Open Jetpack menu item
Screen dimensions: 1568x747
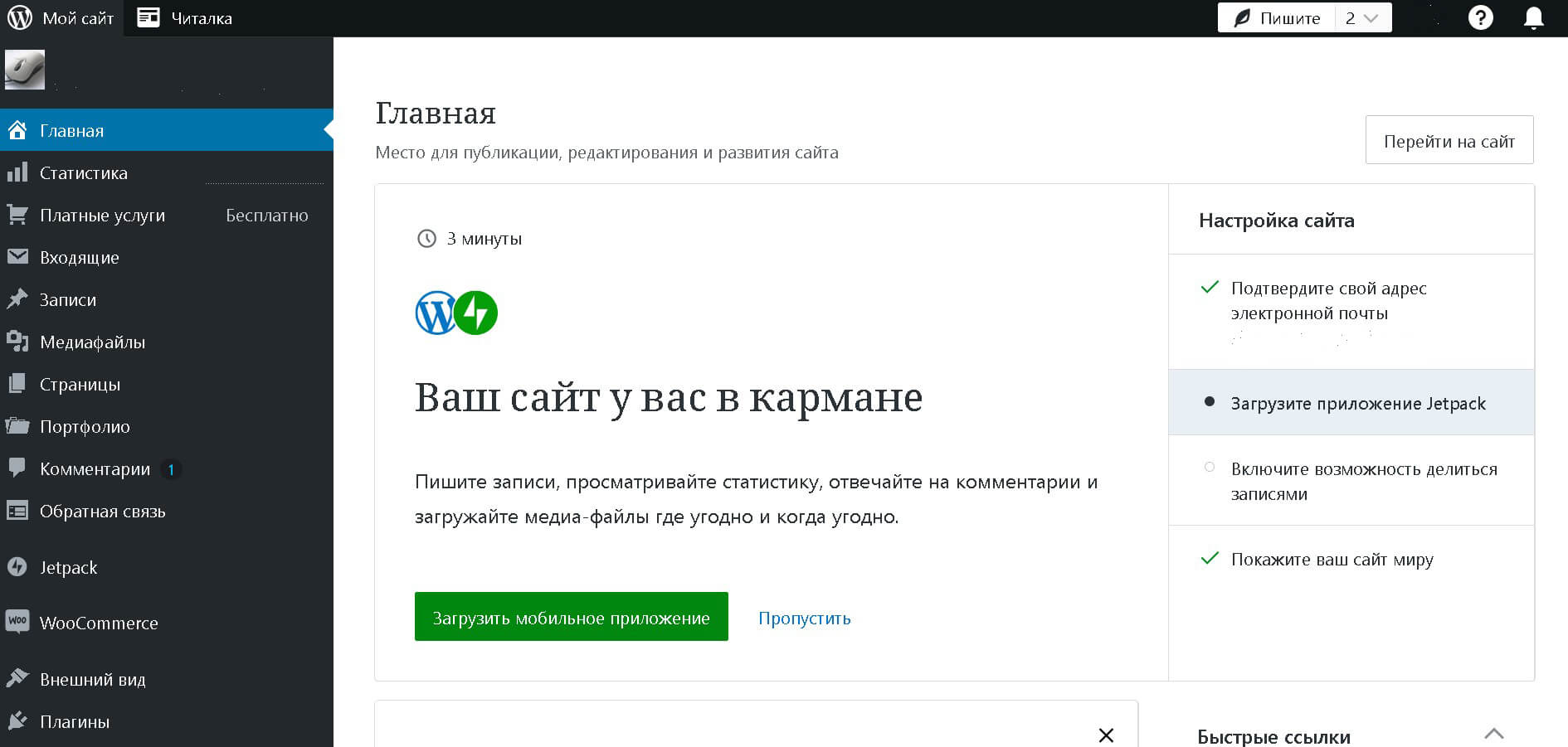(166, 567)
